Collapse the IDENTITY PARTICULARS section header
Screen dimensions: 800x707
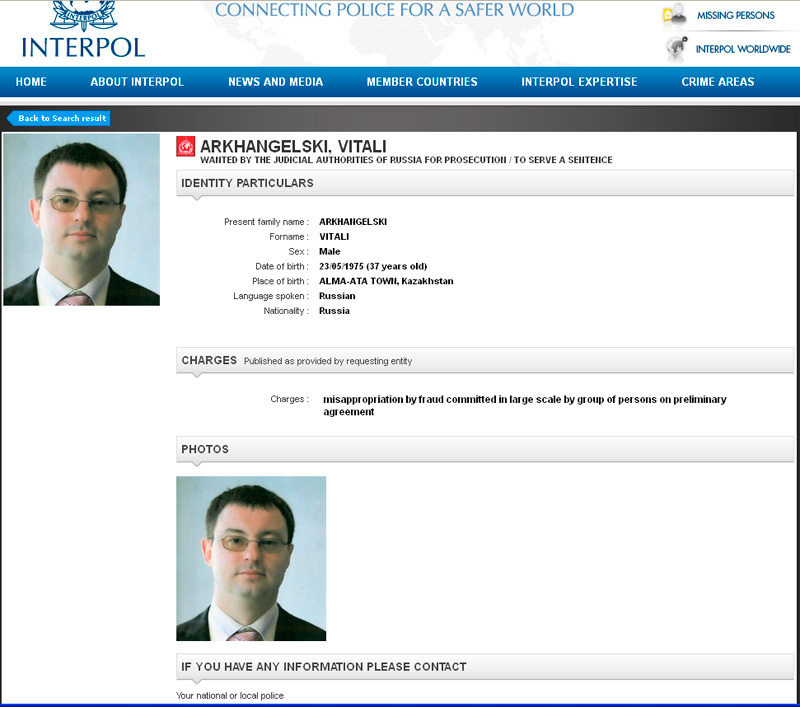click(485, 183)
